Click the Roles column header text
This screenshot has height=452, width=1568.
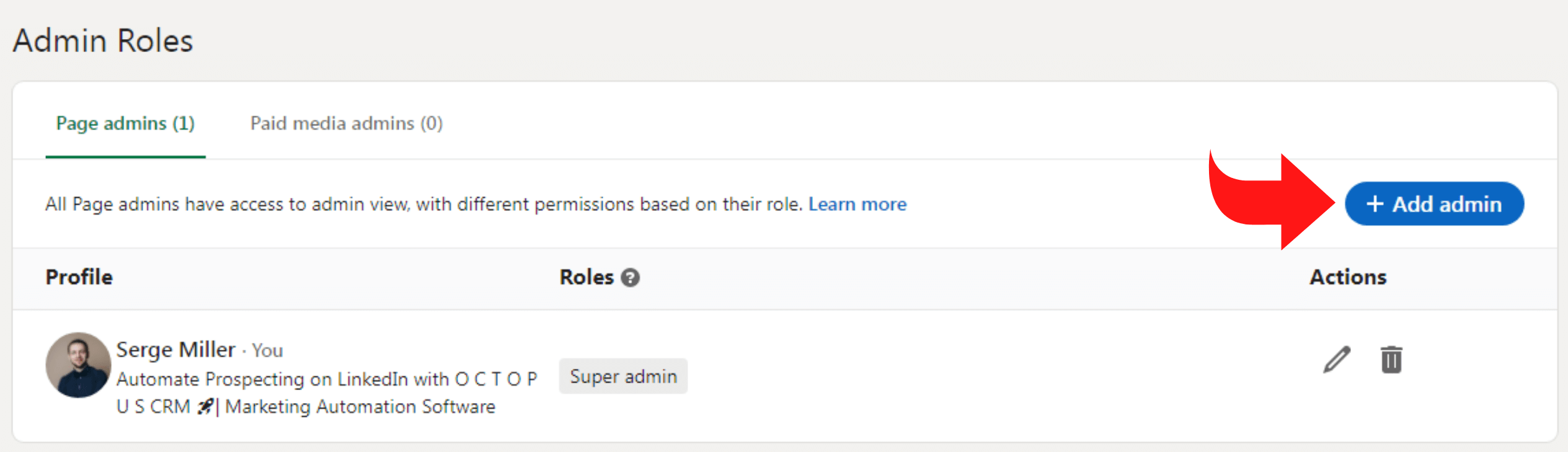click(x=586, y=277)
